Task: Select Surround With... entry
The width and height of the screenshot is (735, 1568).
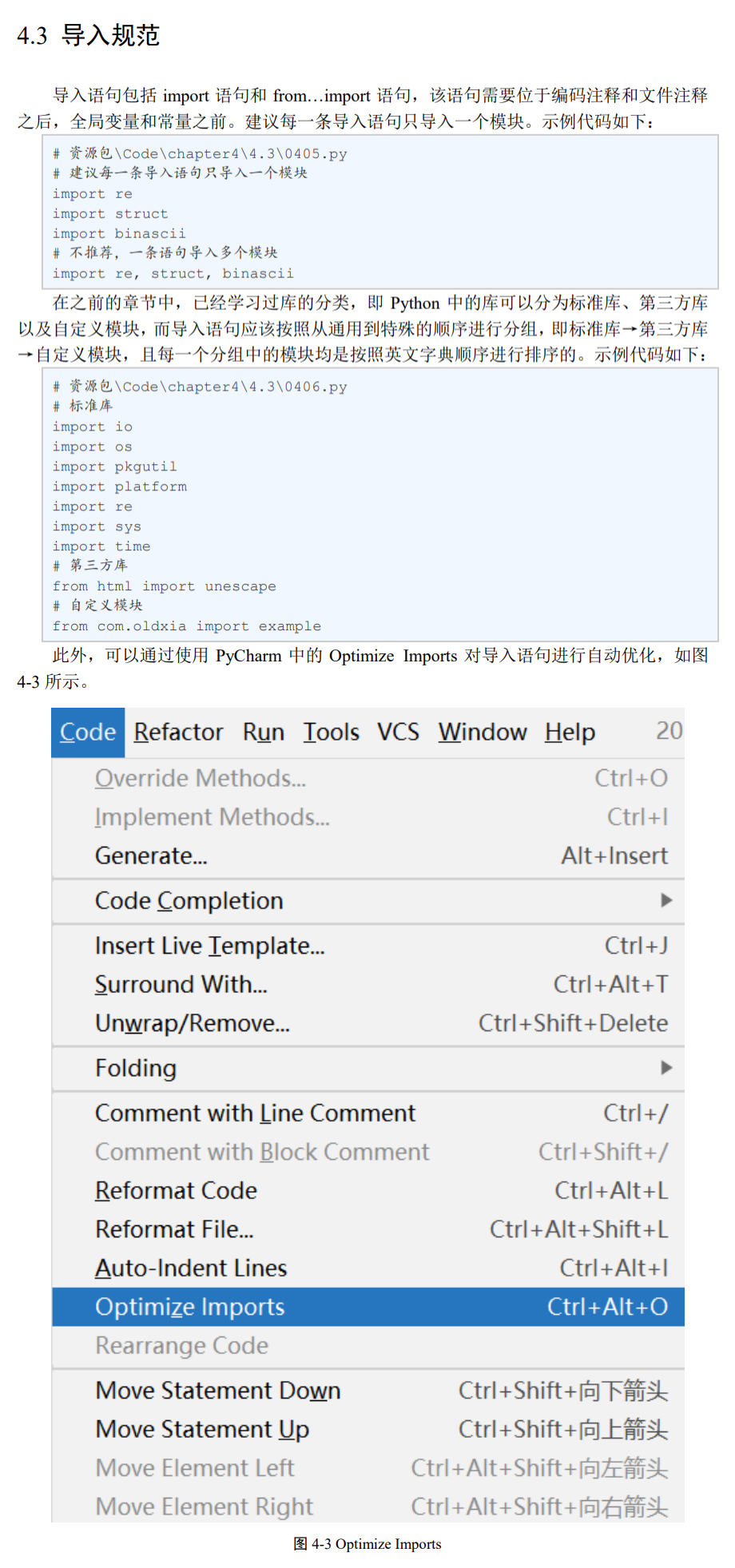Action: coord(368,984)
